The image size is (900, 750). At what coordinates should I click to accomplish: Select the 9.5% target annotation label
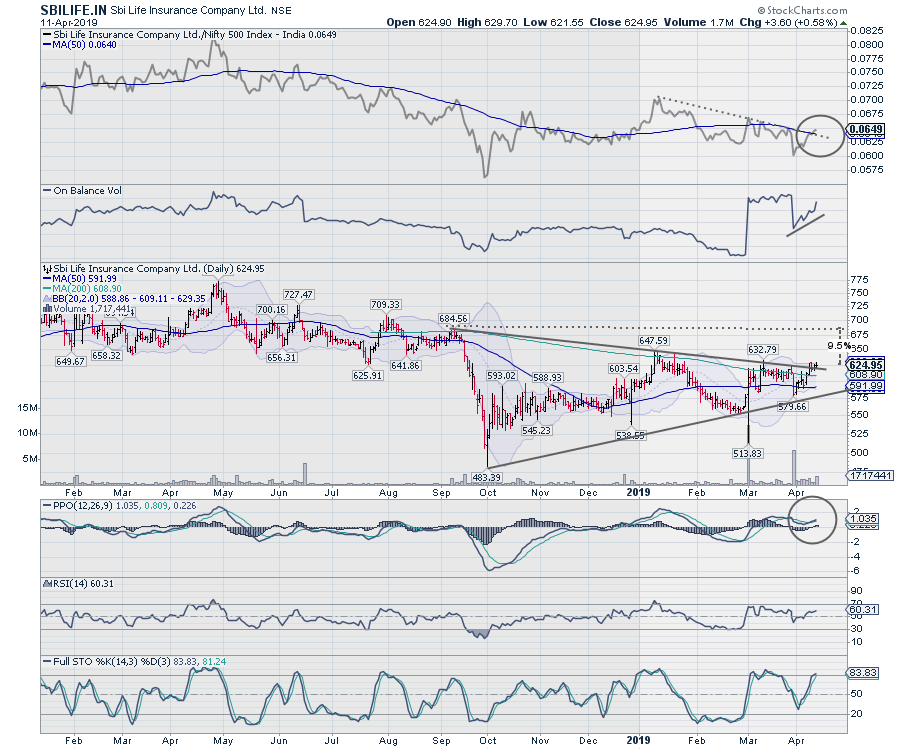coord(839,345)
